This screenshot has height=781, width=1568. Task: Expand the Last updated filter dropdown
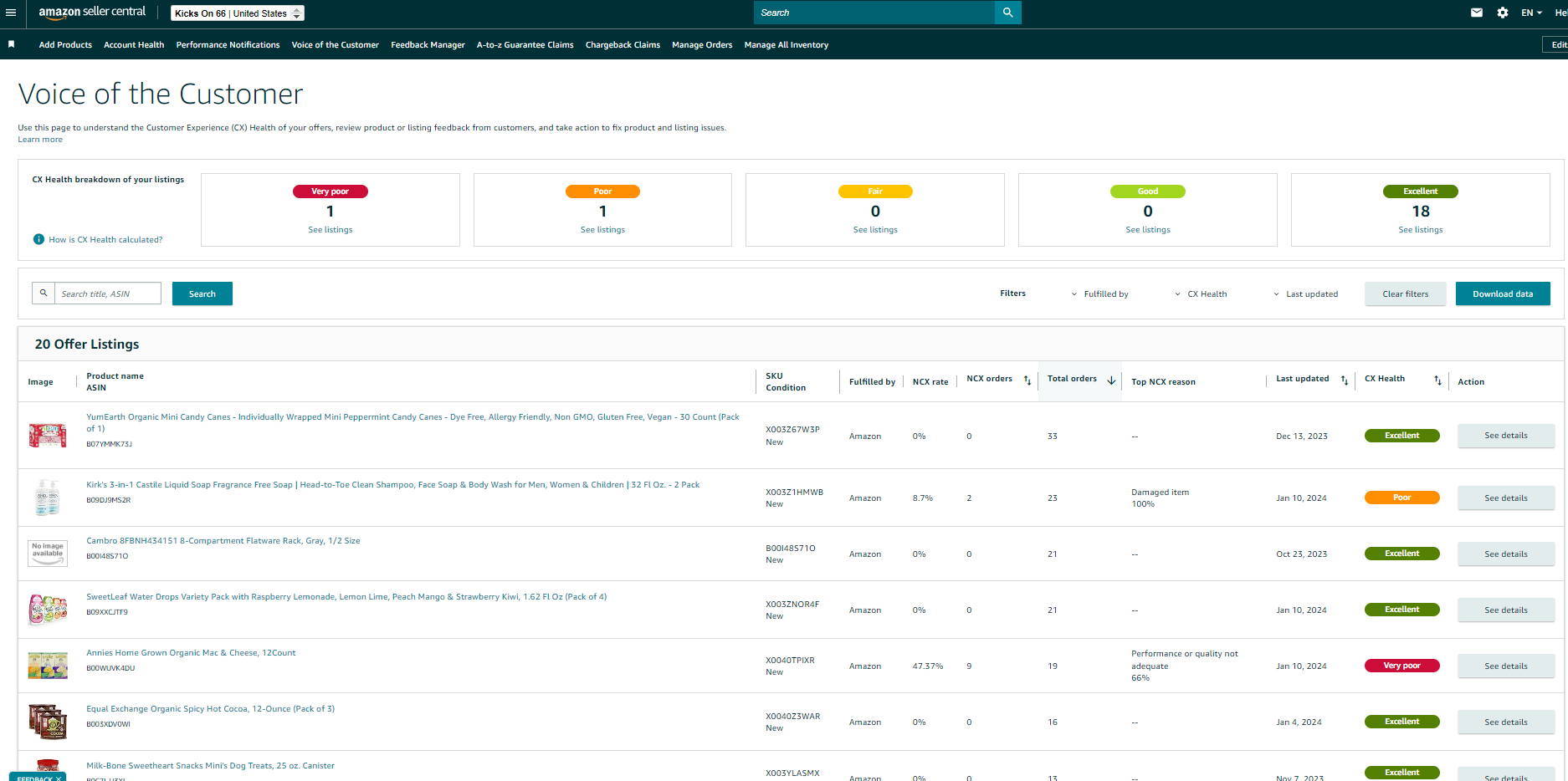click(x=1305, y=294)
